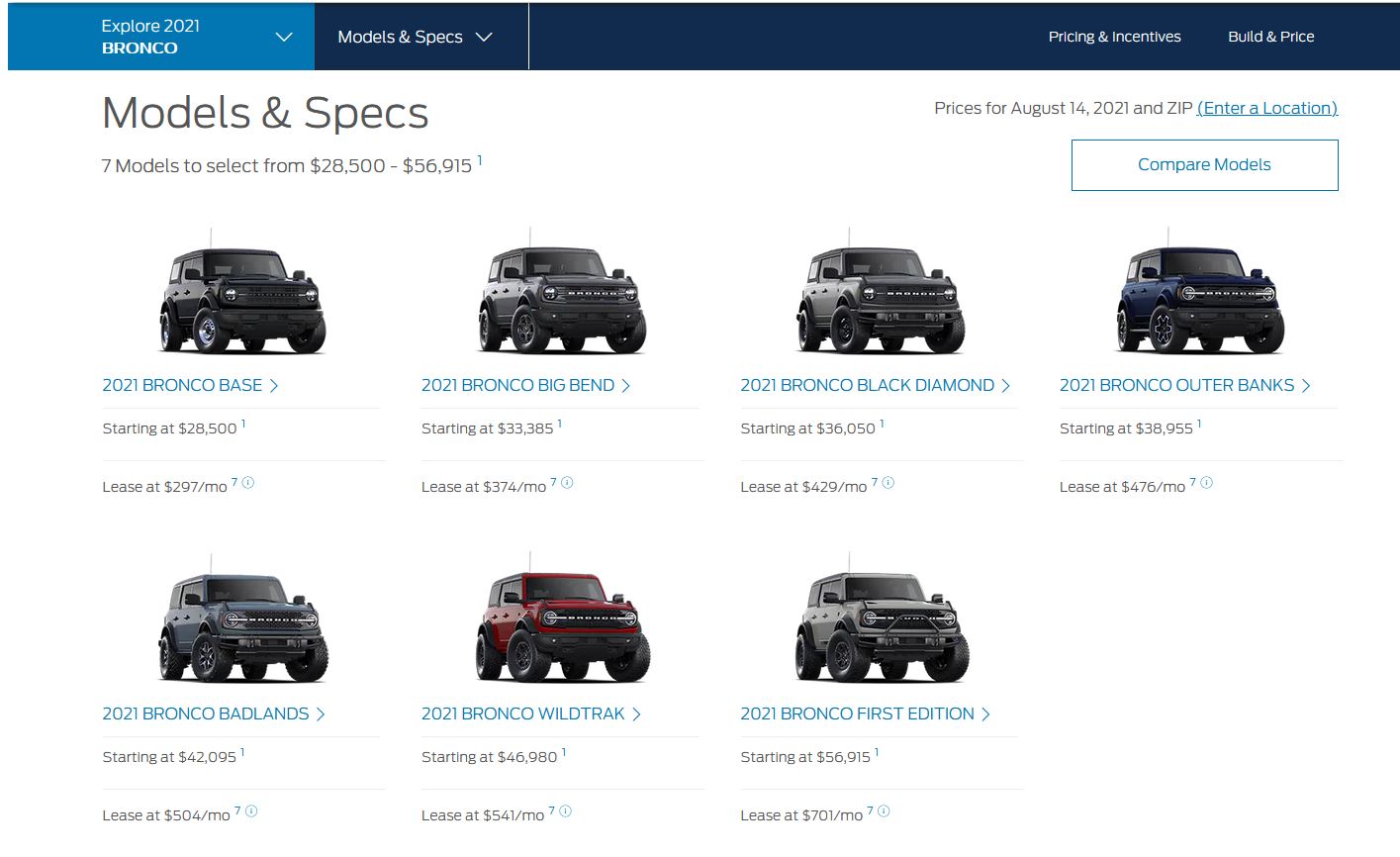Click the 'Lease at $476/mo' text
The height and width of the screenshot is (857, 1400).
coord(1122,487)
